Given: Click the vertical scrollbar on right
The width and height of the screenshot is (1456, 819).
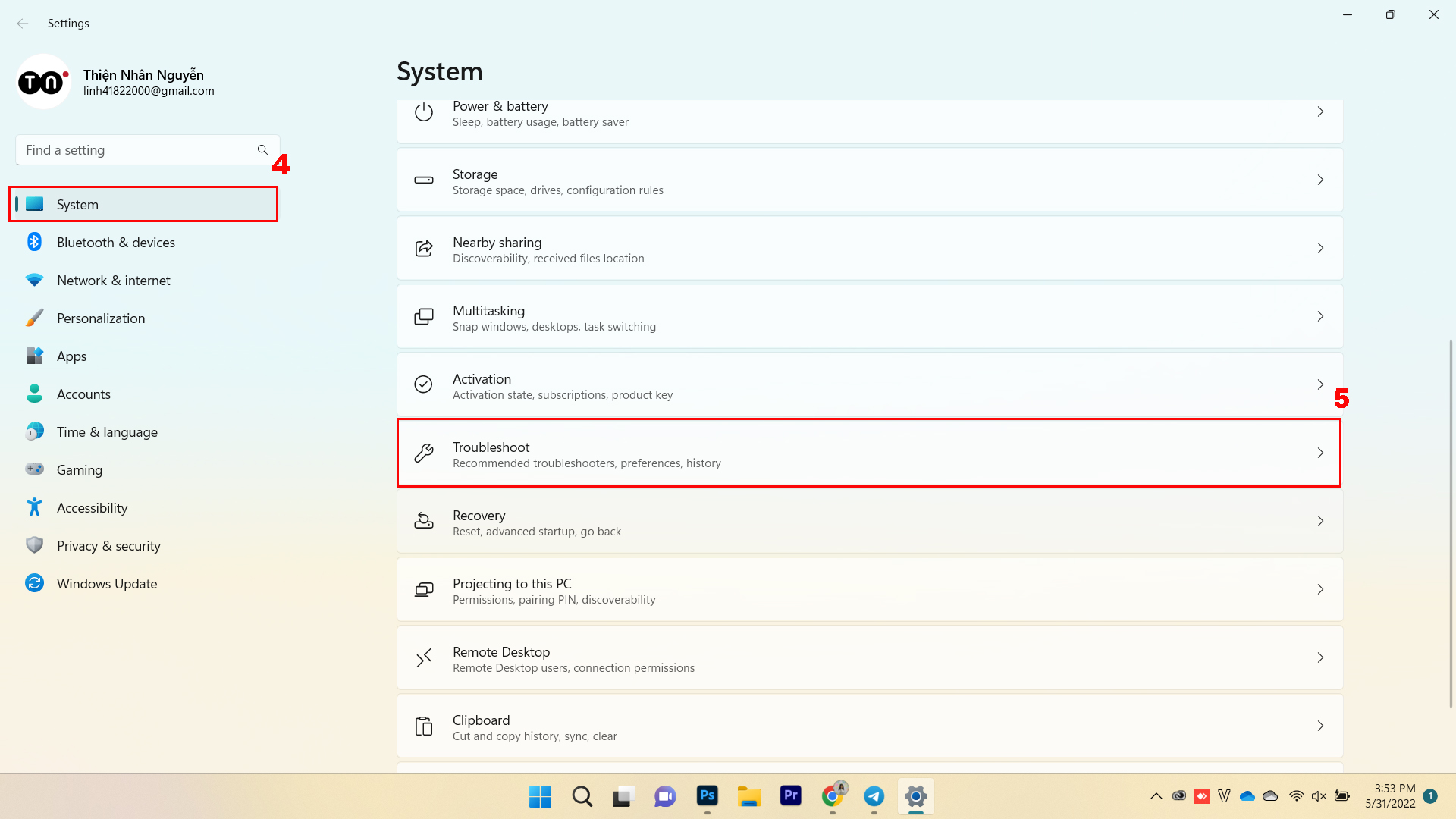Looking at the screenshot, I should (x=1451, y=523).
